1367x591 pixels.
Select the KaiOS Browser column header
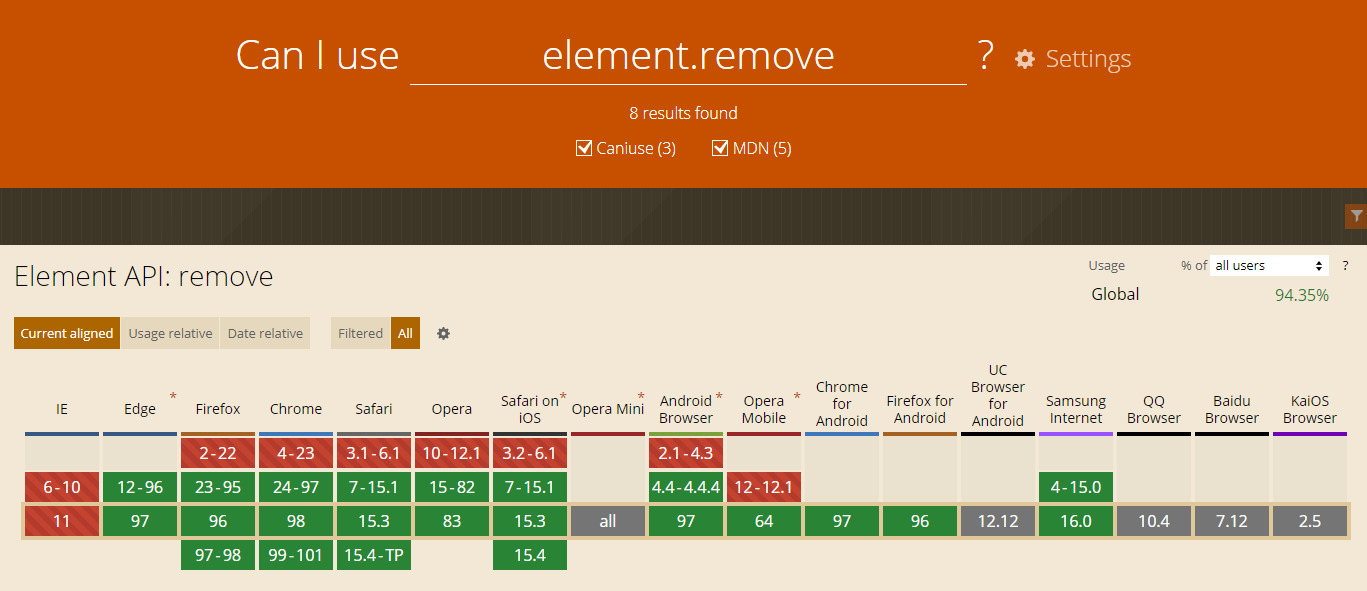1310,409
